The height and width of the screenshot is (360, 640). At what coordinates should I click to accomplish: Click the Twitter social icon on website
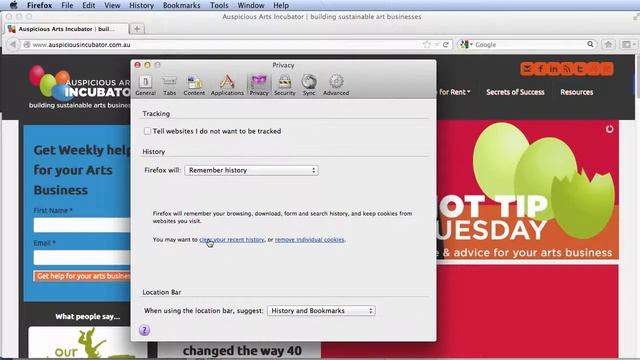pyautogui.click(x=580, y=69)
